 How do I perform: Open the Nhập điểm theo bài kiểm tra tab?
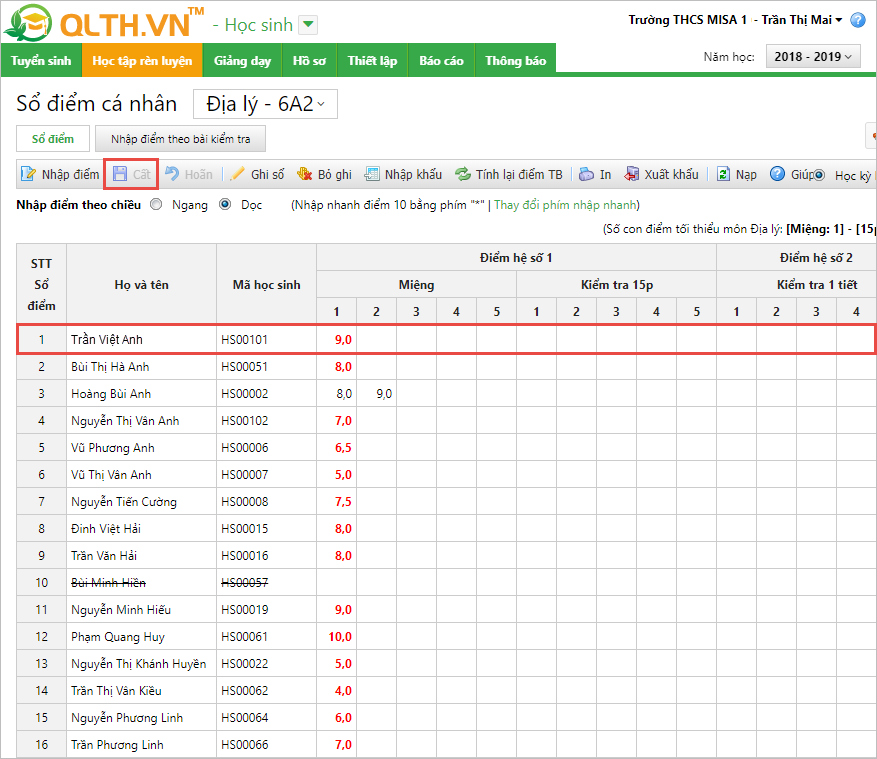[181, 139]
